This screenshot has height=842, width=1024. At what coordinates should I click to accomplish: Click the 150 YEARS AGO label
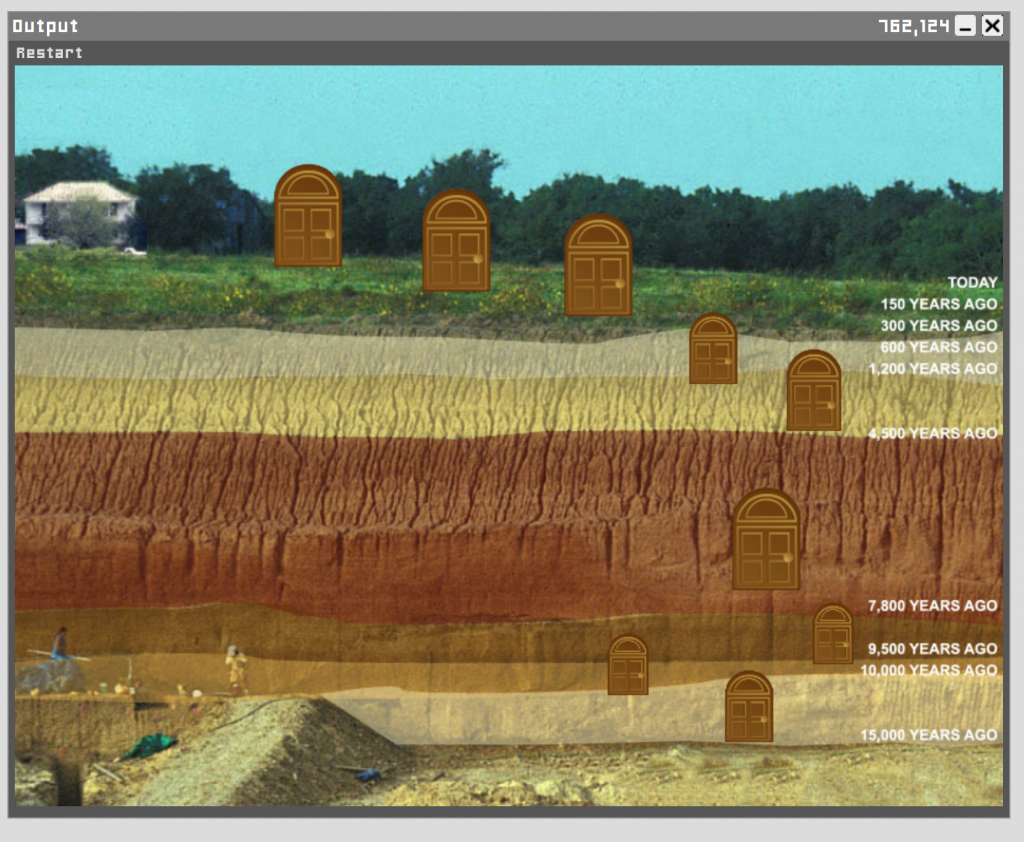[938, 304]
